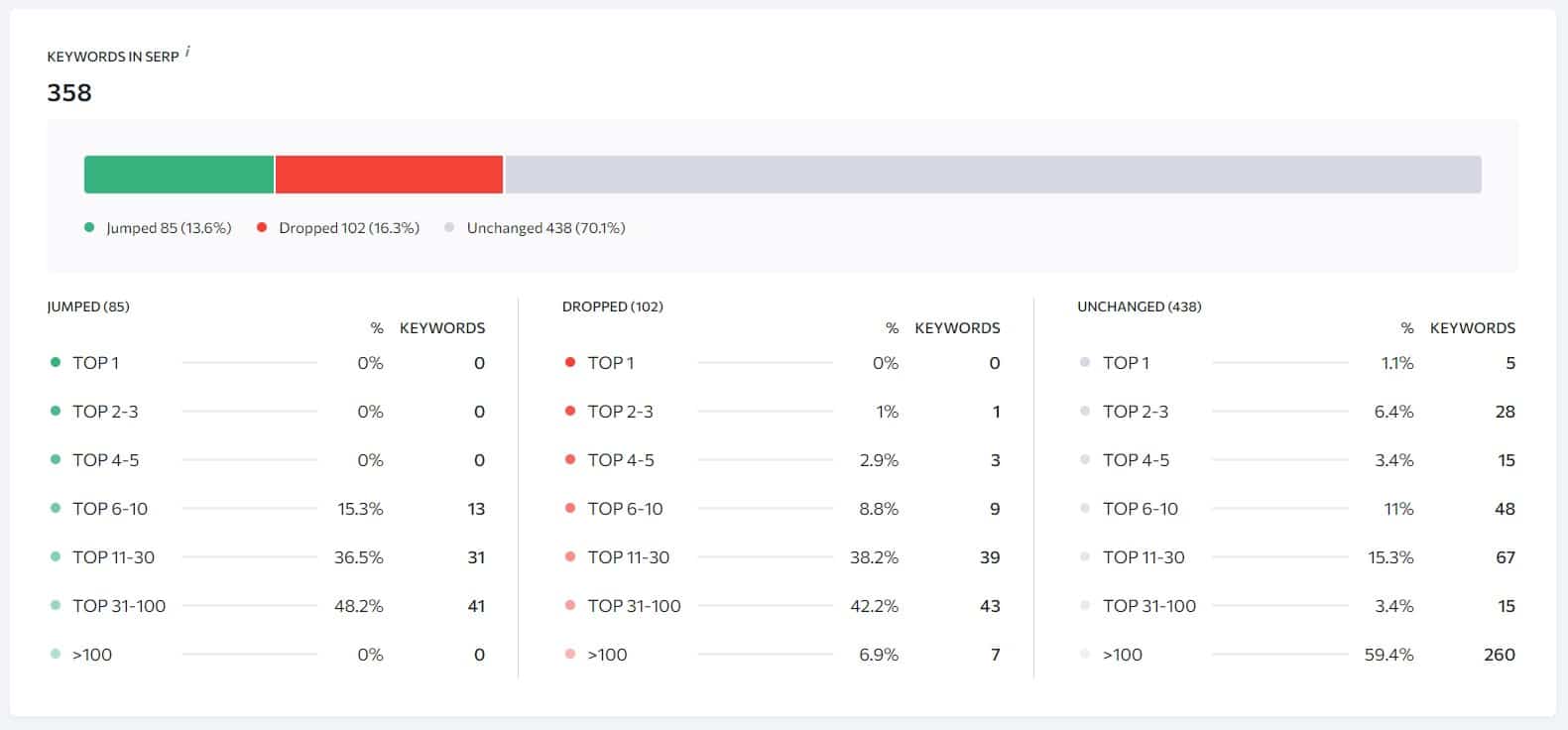Click the JUMPED (85) column heading

click(x=88, y=306)
